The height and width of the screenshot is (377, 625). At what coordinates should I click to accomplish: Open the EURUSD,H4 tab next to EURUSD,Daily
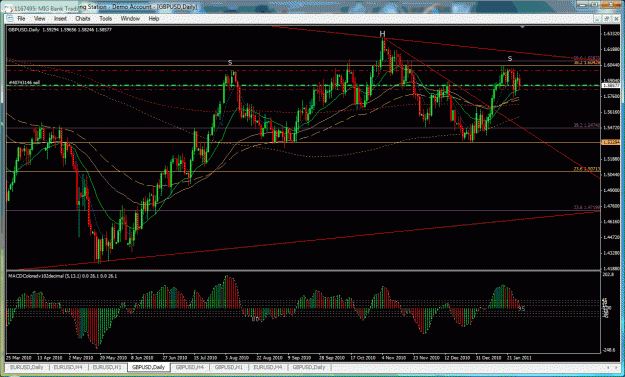pyautogui.click(x=68, y=367)
